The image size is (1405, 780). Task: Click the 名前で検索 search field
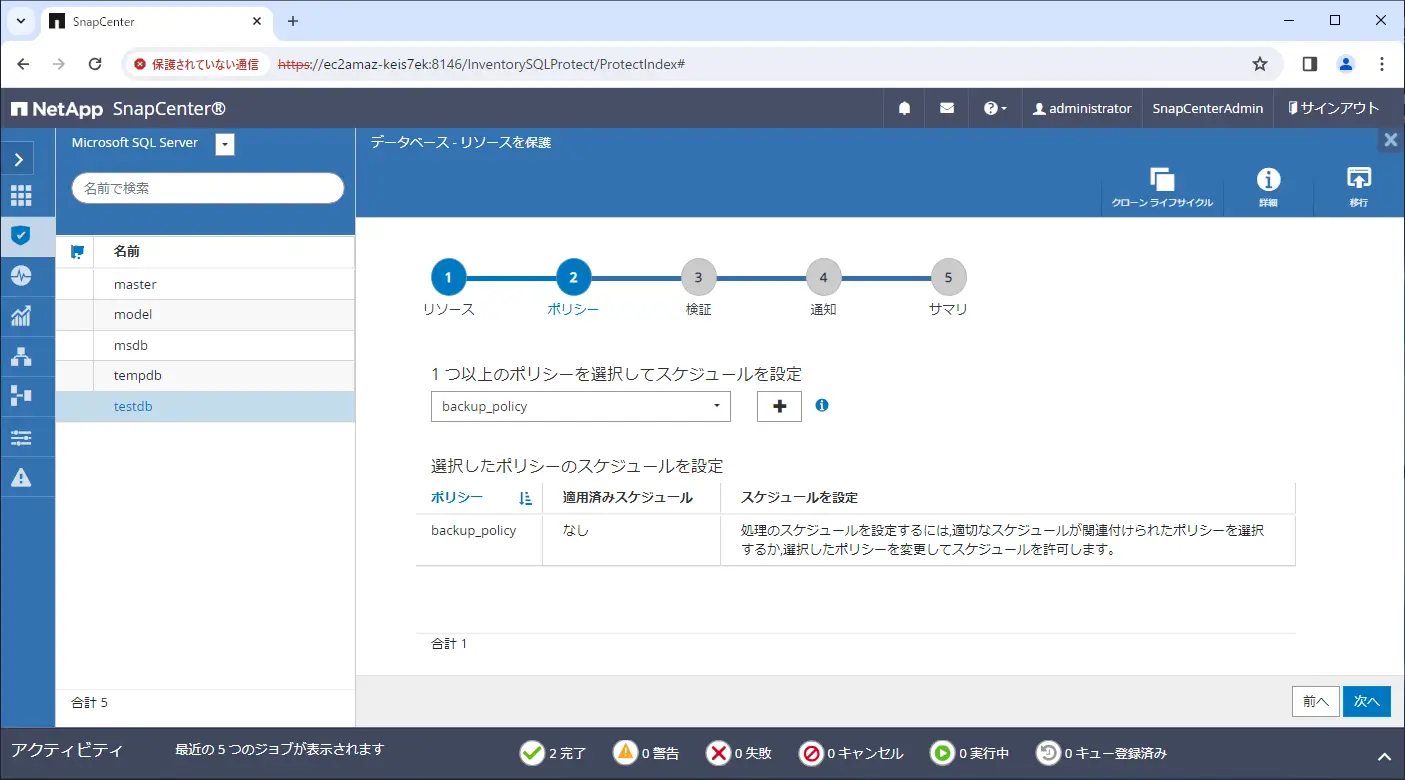tap(208, 188)
